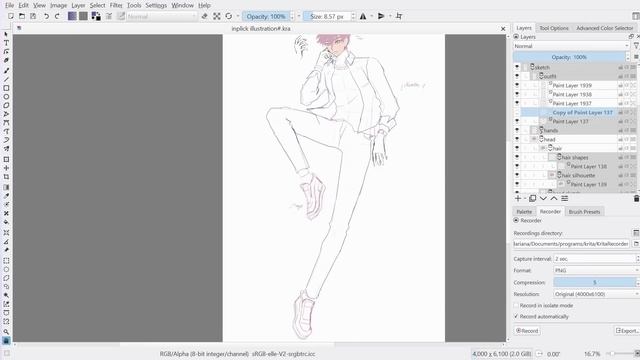The height and width of the screenshot is (360, 640).
Task: Select the Gradient tool
Action: click(6, 187)
